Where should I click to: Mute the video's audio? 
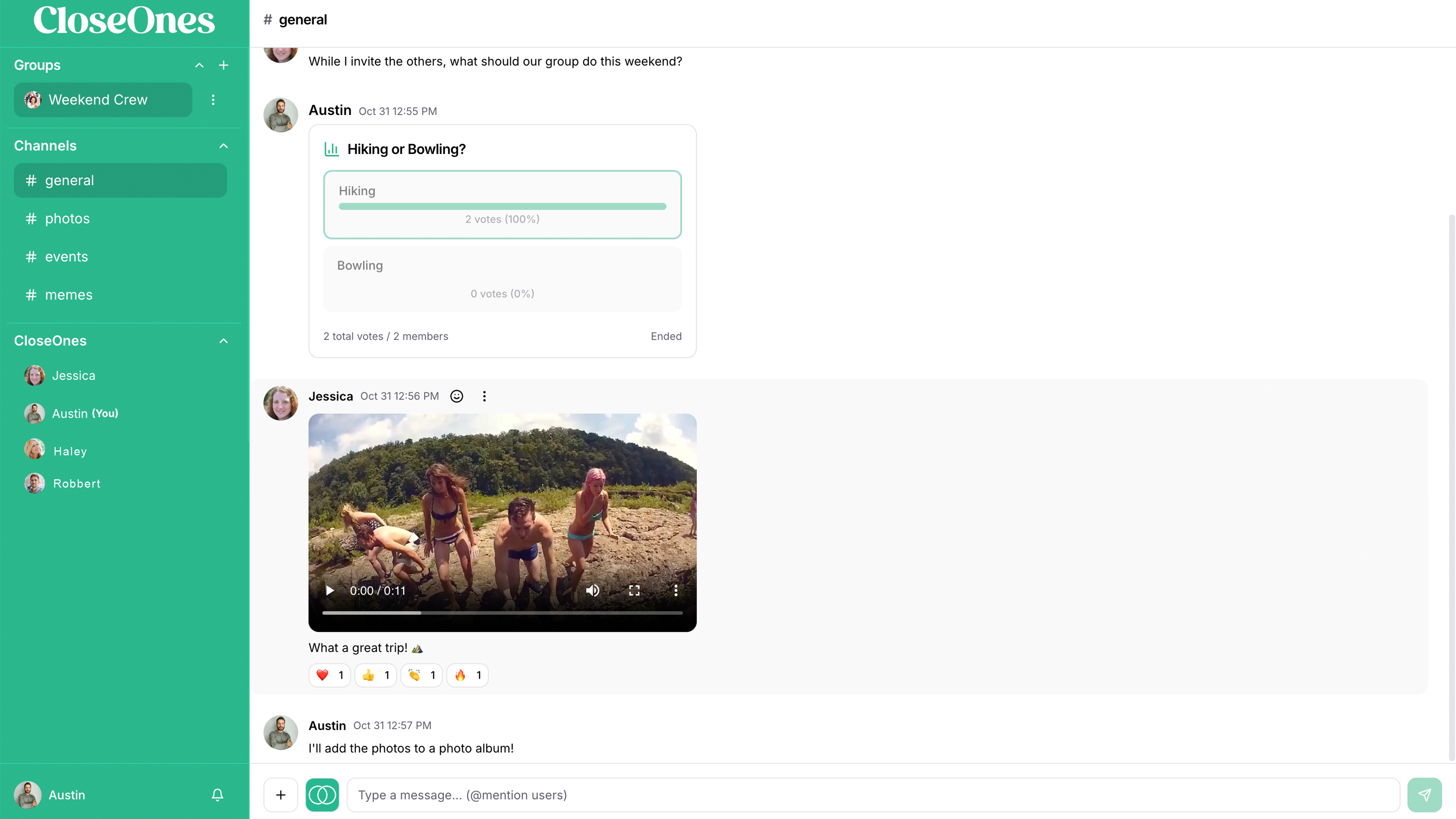(592, 590)
